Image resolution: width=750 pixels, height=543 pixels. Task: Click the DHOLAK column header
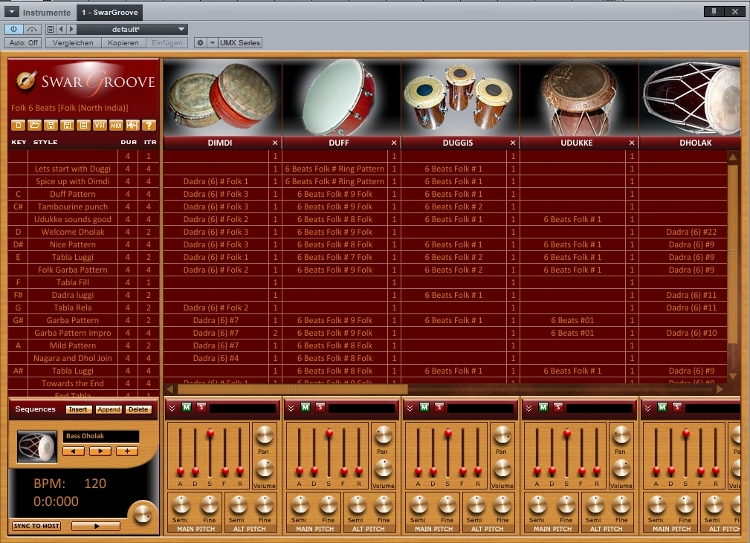[x=695, y=143]
